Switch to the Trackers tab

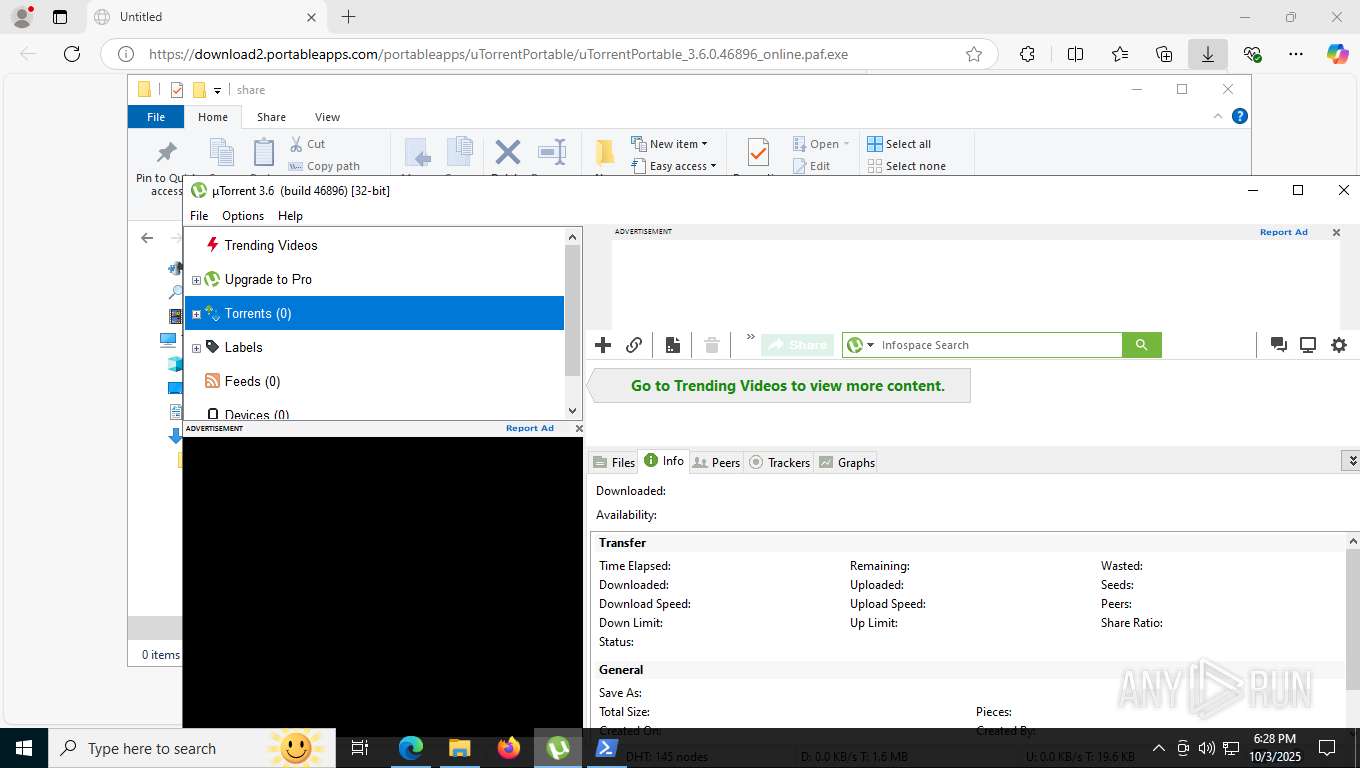tap(780, 462)
